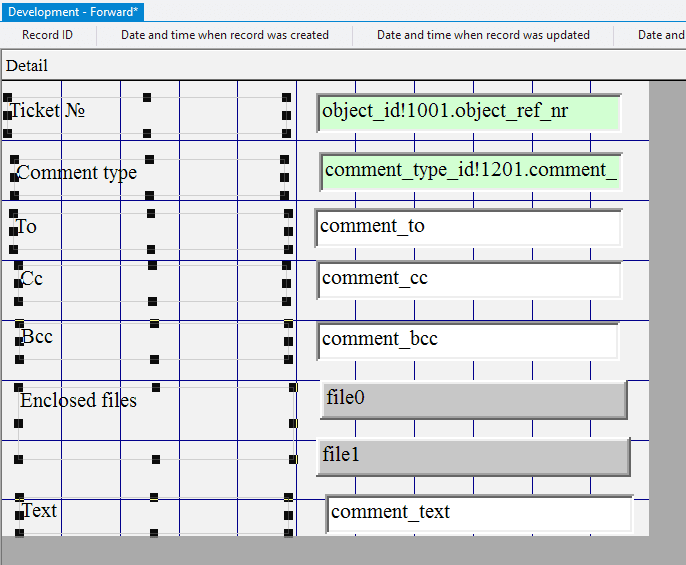Select the Bcc label
The height and width of the screenshot is (565, 686).
point(37,337)
